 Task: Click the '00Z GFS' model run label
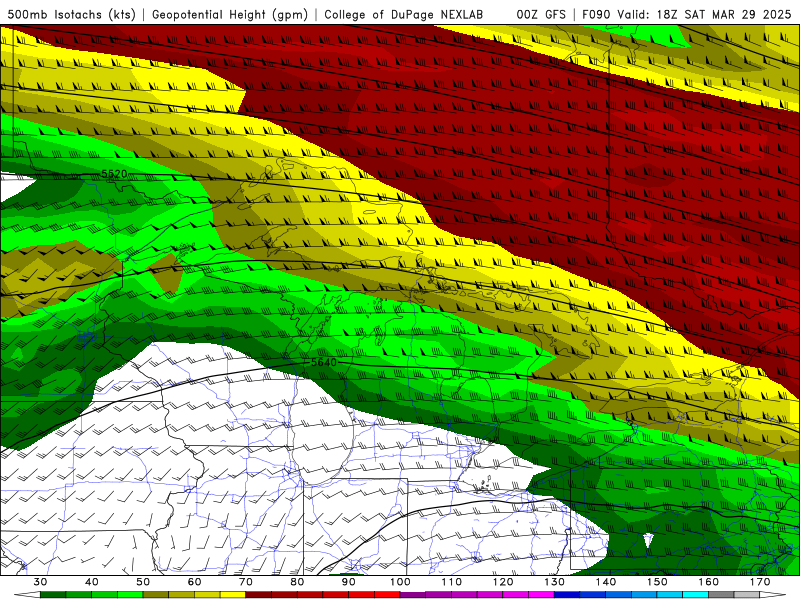(x=541, y=14)
